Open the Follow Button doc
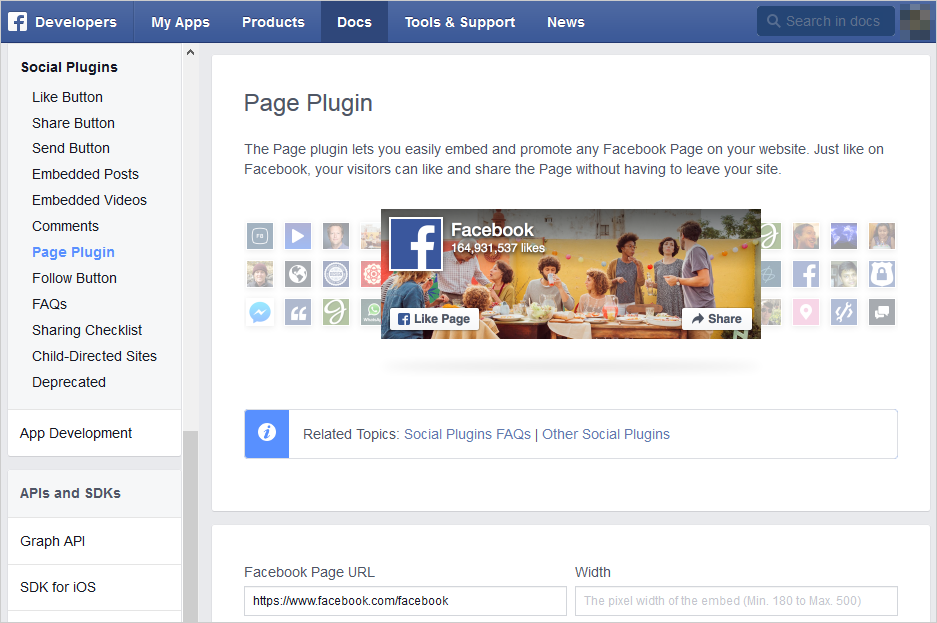937x623 pixels. point(75,278)
